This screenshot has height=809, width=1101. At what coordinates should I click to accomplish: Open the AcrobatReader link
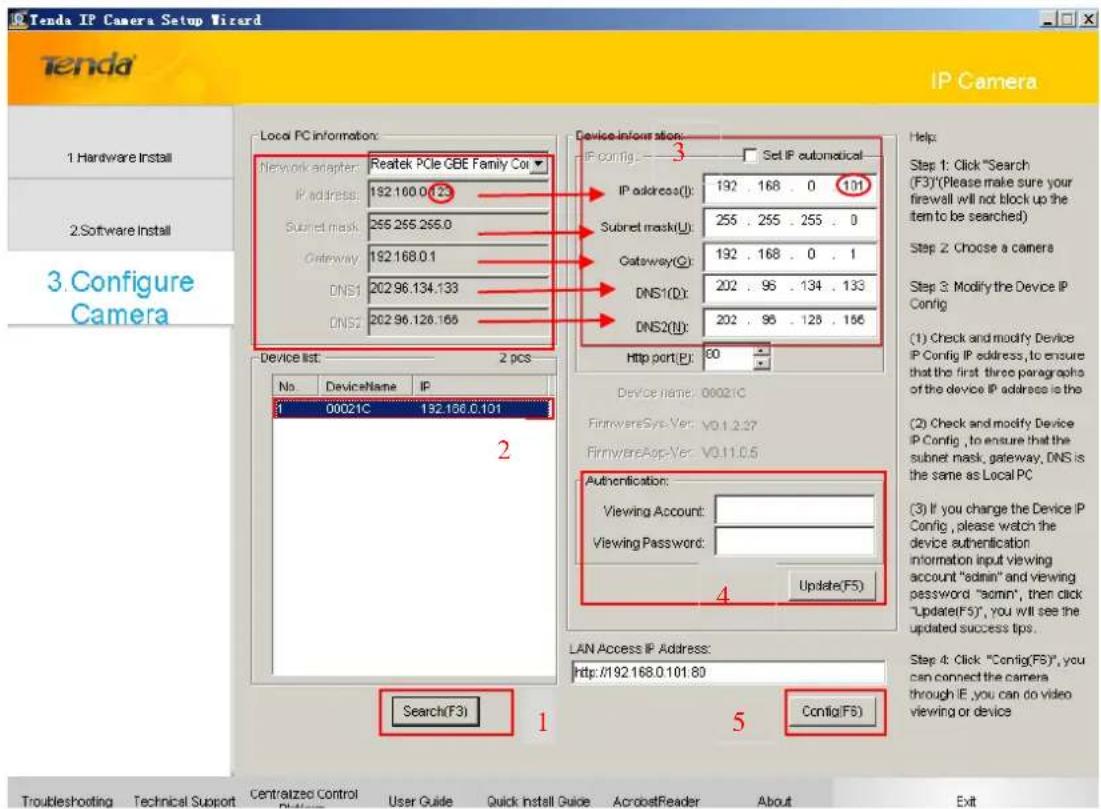tap(656, 801)
